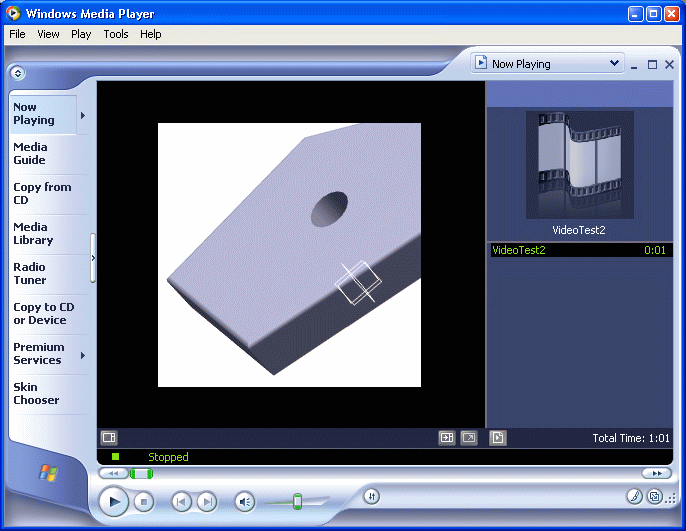Click the green seek bar position marker
This screenshot has height=531, width=686.
click(141, 473)
